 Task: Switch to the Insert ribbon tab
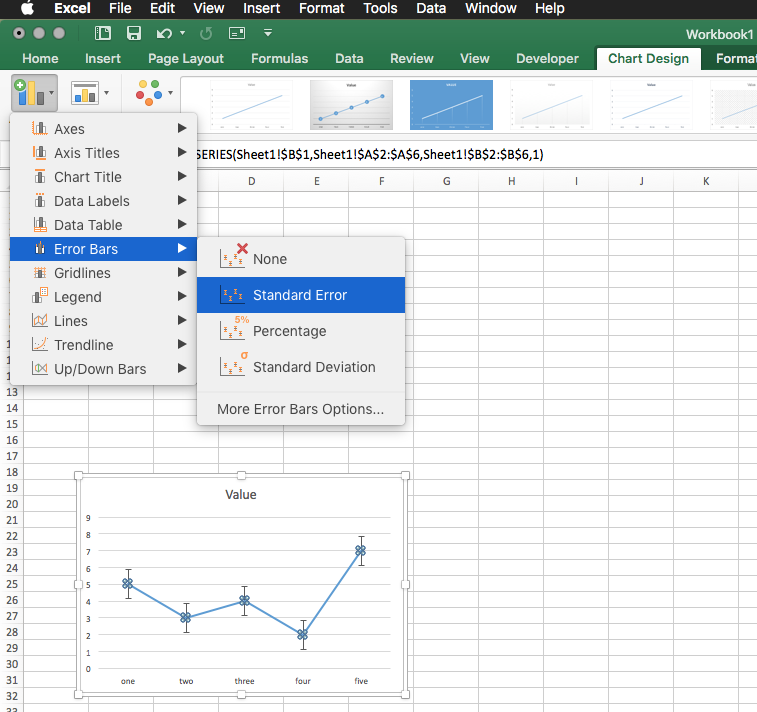pyautogui.click(x=103, y=58)
